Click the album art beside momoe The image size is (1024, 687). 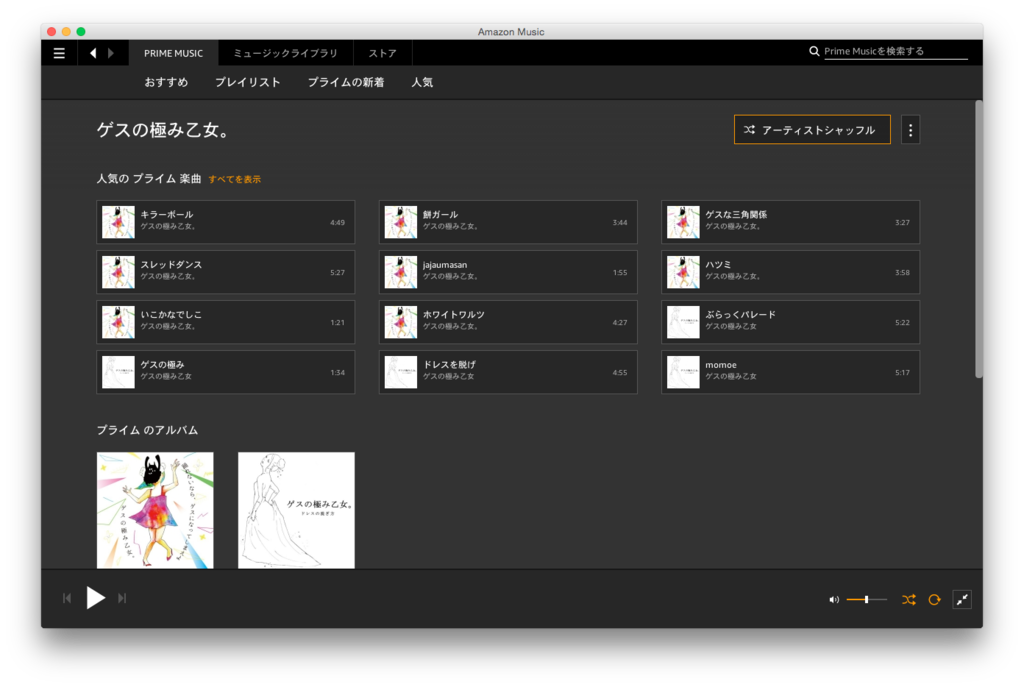coord(683,372)
